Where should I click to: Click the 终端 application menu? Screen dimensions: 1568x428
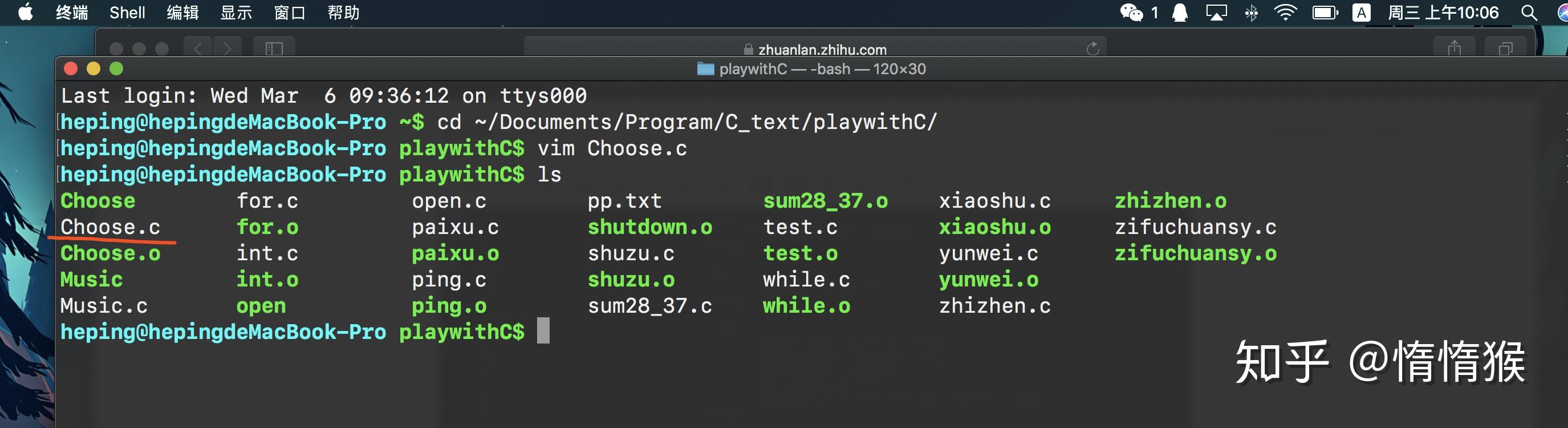[x=72, y=13]
